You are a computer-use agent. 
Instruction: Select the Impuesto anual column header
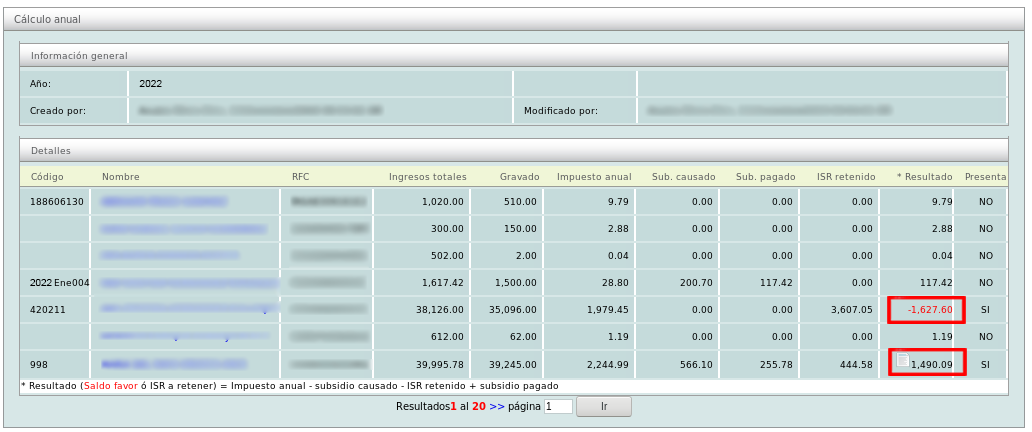click(594, 177)
